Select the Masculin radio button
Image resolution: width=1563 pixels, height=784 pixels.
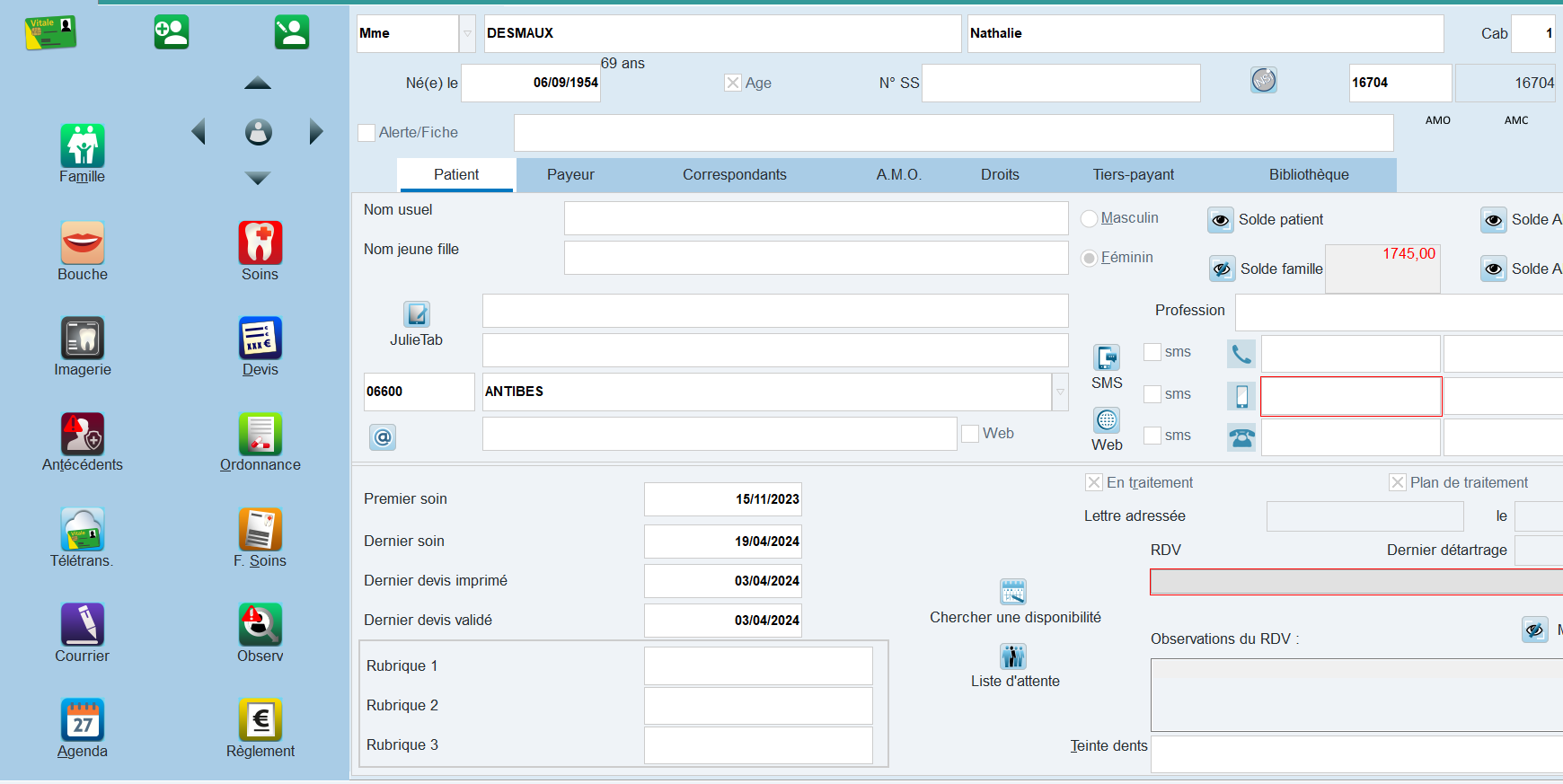pyautogui.click(x=1090, y=218)
